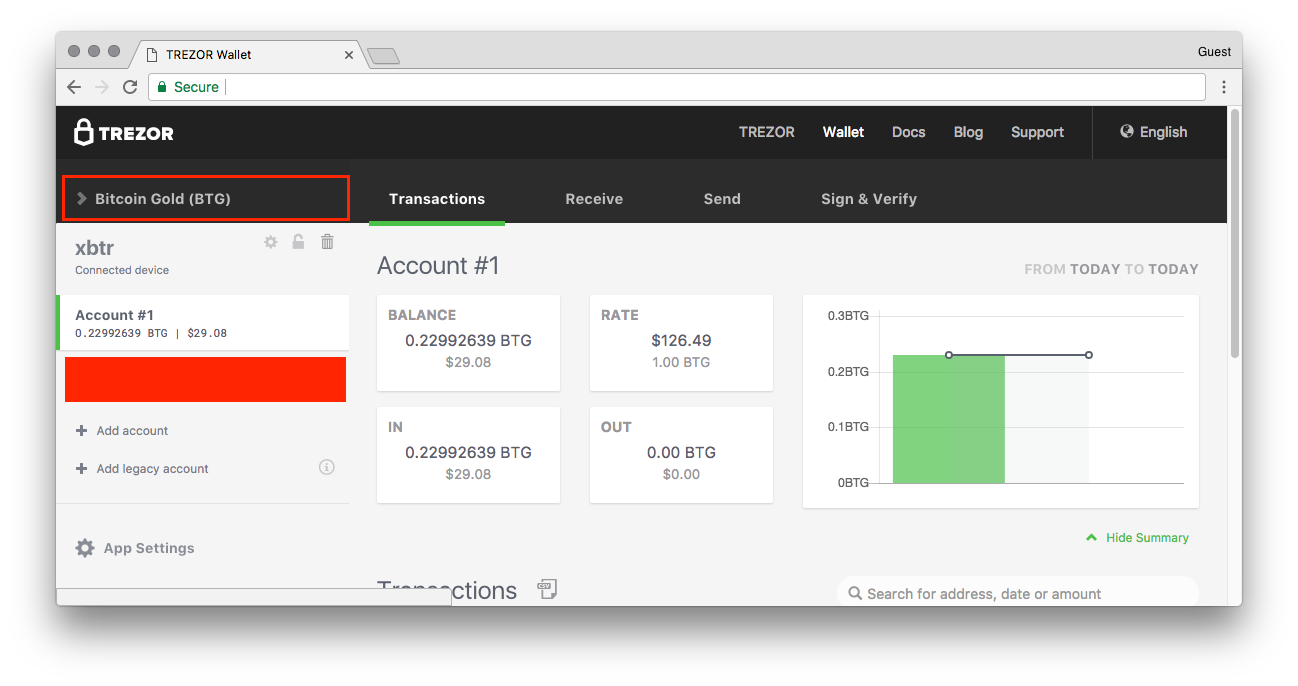Click the Add legacy account link
Screen dimensions: 1298x686
pyautogui.click(x=153, y=469)
